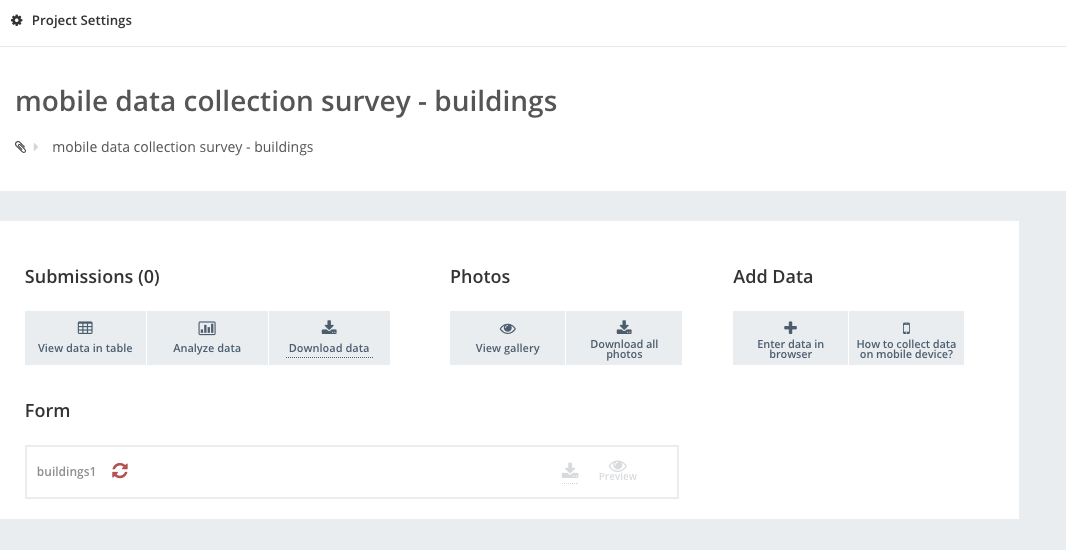Click the Photos section heading
Screen dimensions: 1066x550
click(480, 277)
